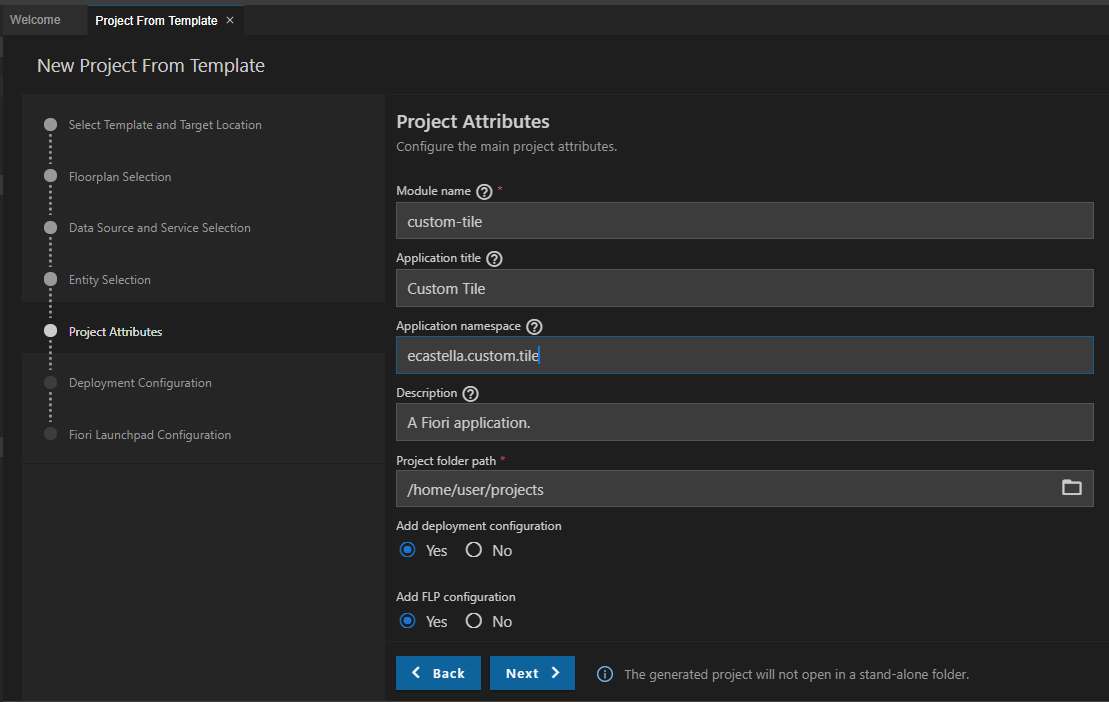
Task: Click the info icon beside stand-alone folder message
Action: (605, 674)
